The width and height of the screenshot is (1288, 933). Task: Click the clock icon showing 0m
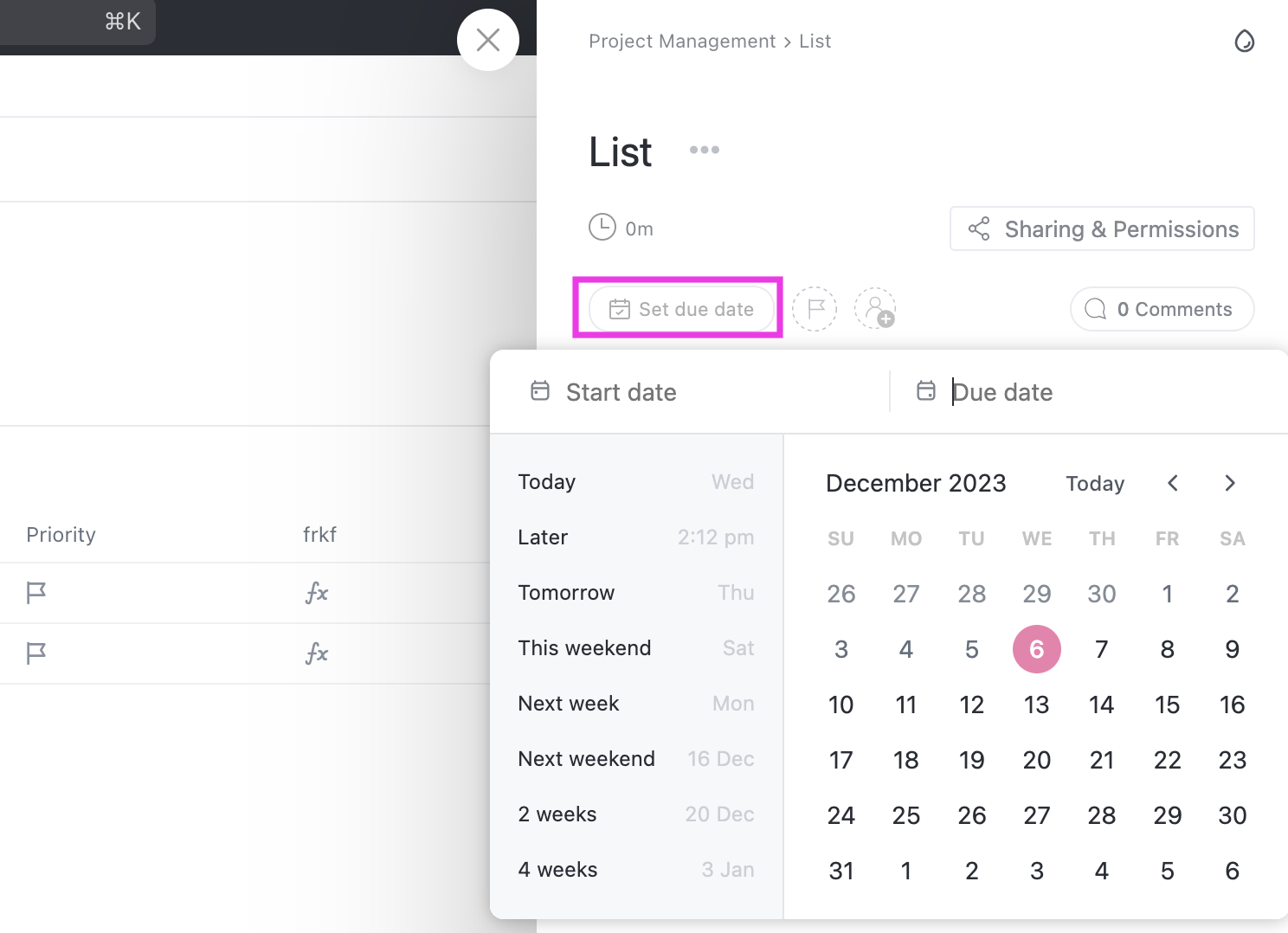tap(603, 227)
